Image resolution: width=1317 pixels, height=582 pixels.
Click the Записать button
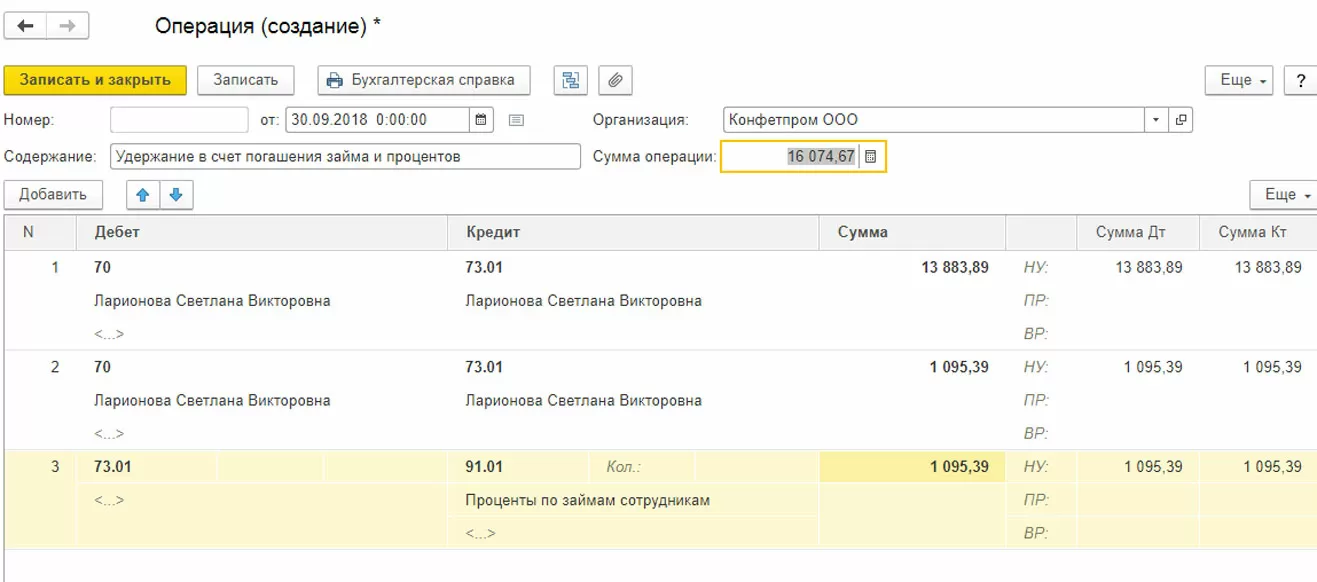pyautogui.click(x=245, y=80)
